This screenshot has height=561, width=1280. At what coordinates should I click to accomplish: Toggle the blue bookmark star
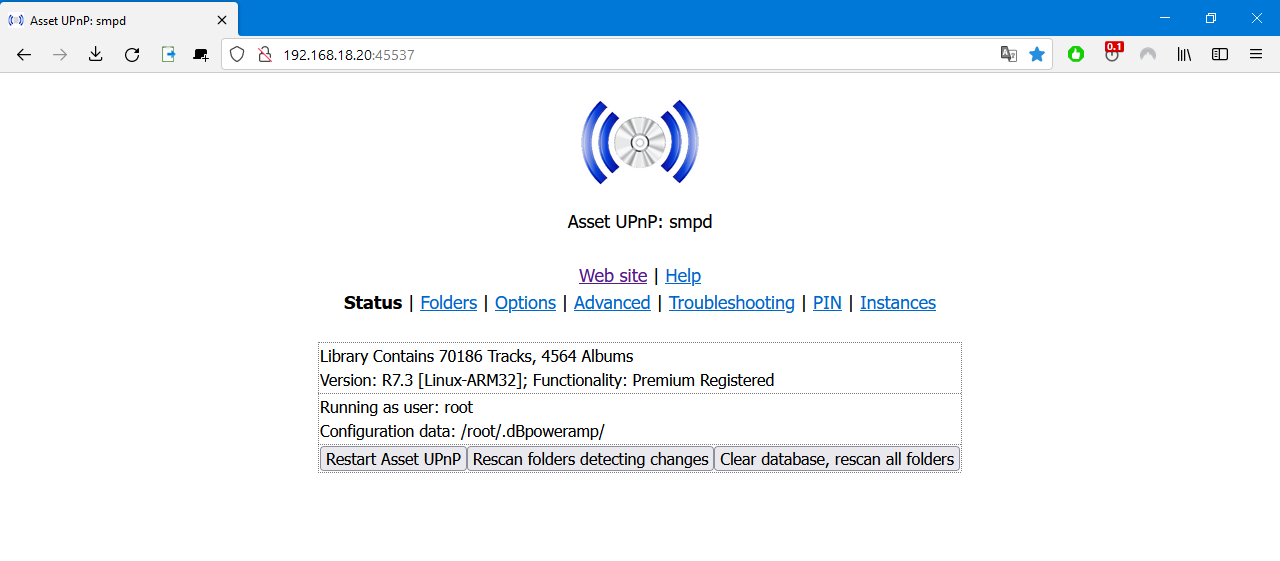(x=1037, y=55)
